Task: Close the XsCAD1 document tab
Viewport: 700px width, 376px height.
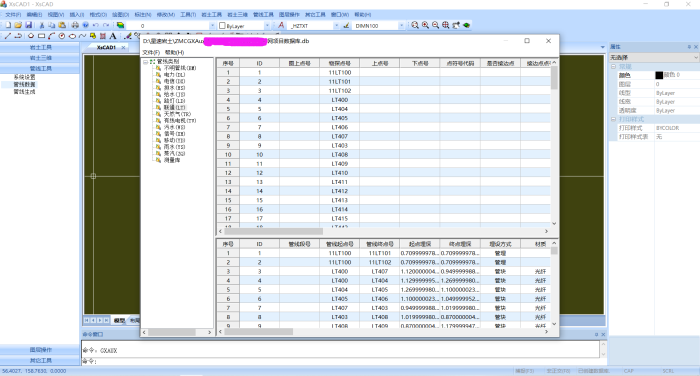Action: pos(123,47)
